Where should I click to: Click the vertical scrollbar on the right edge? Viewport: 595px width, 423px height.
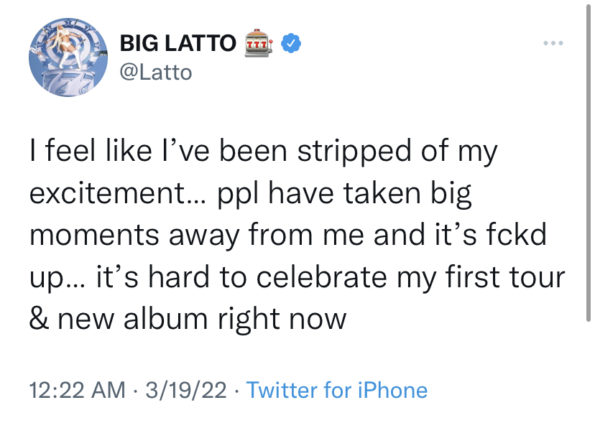(x=588, y=163)
